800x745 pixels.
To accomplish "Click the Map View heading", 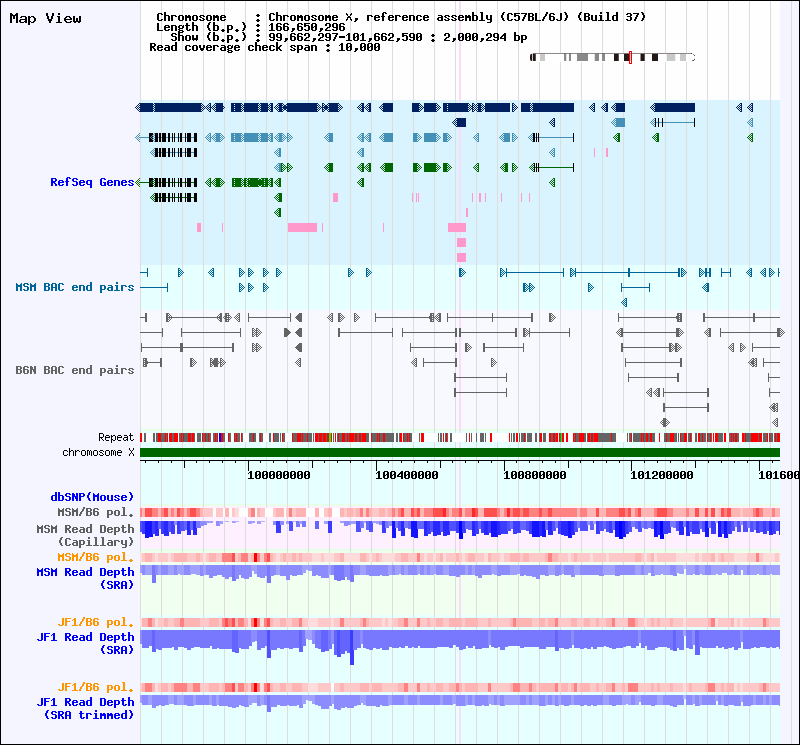I will tap(45, 19).
